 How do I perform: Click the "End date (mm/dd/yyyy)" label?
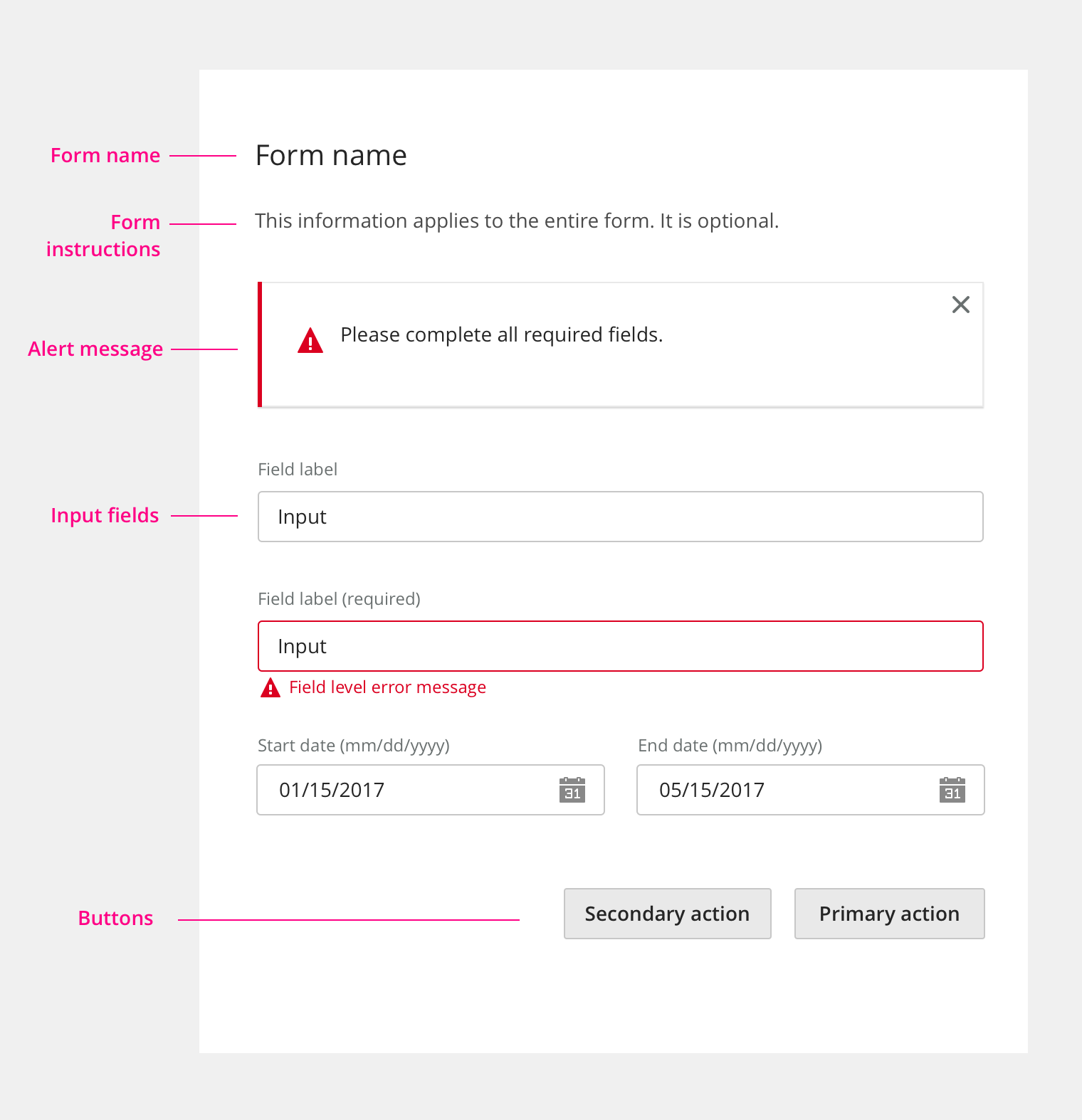730,746
